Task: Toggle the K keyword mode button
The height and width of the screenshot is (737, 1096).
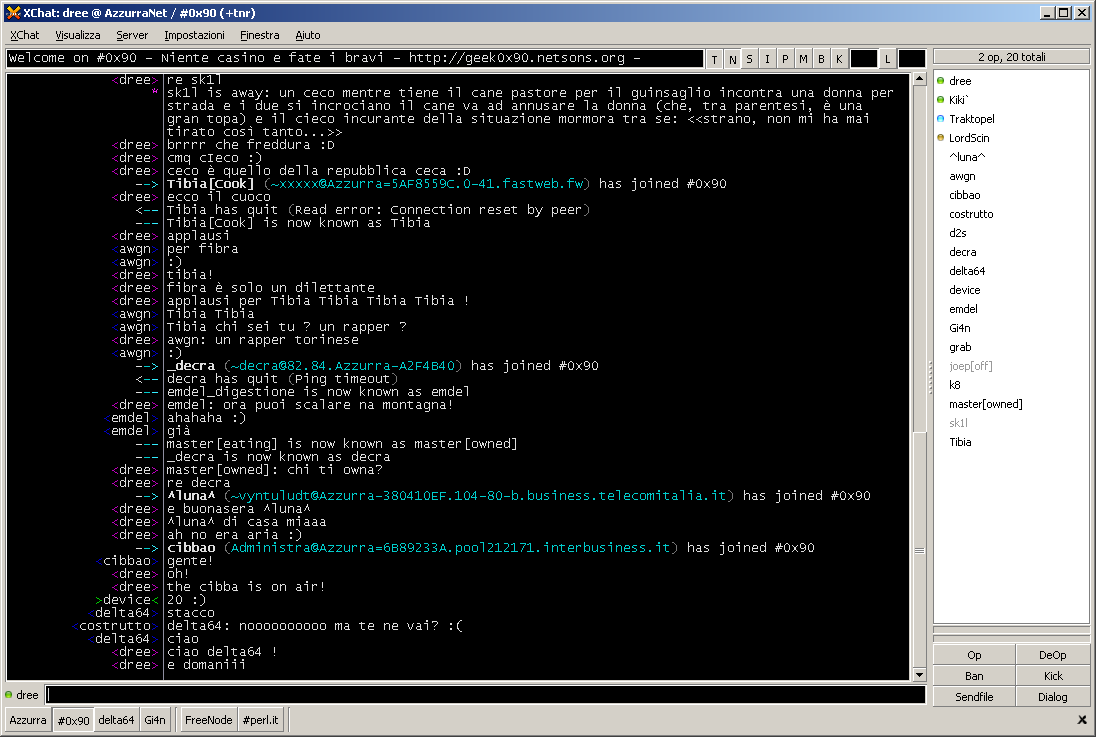Action: 839,59
